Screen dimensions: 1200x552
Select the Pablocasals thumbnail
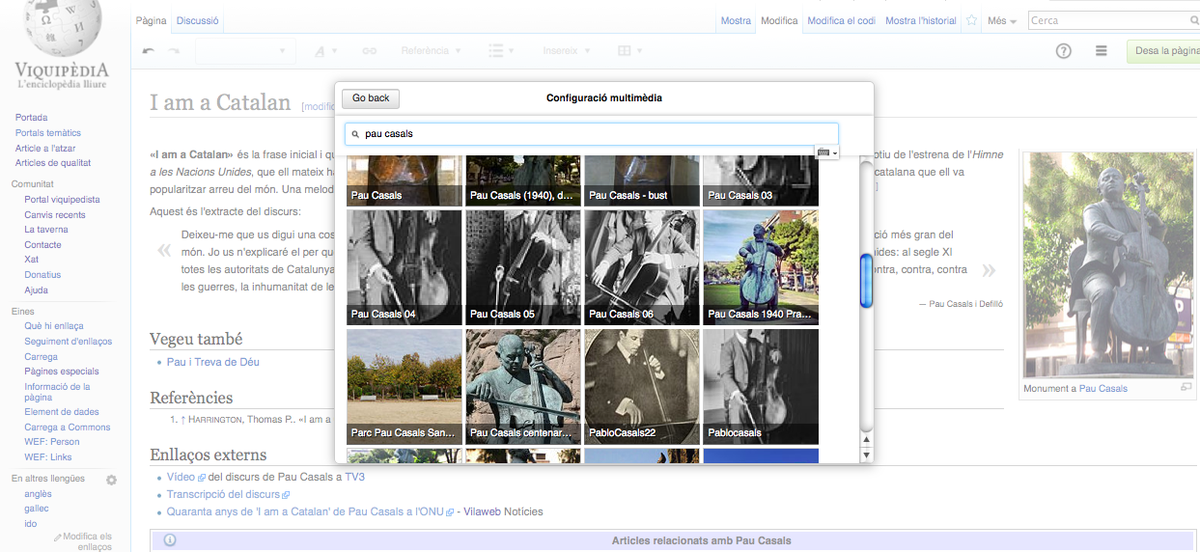(x=761, y=386)
